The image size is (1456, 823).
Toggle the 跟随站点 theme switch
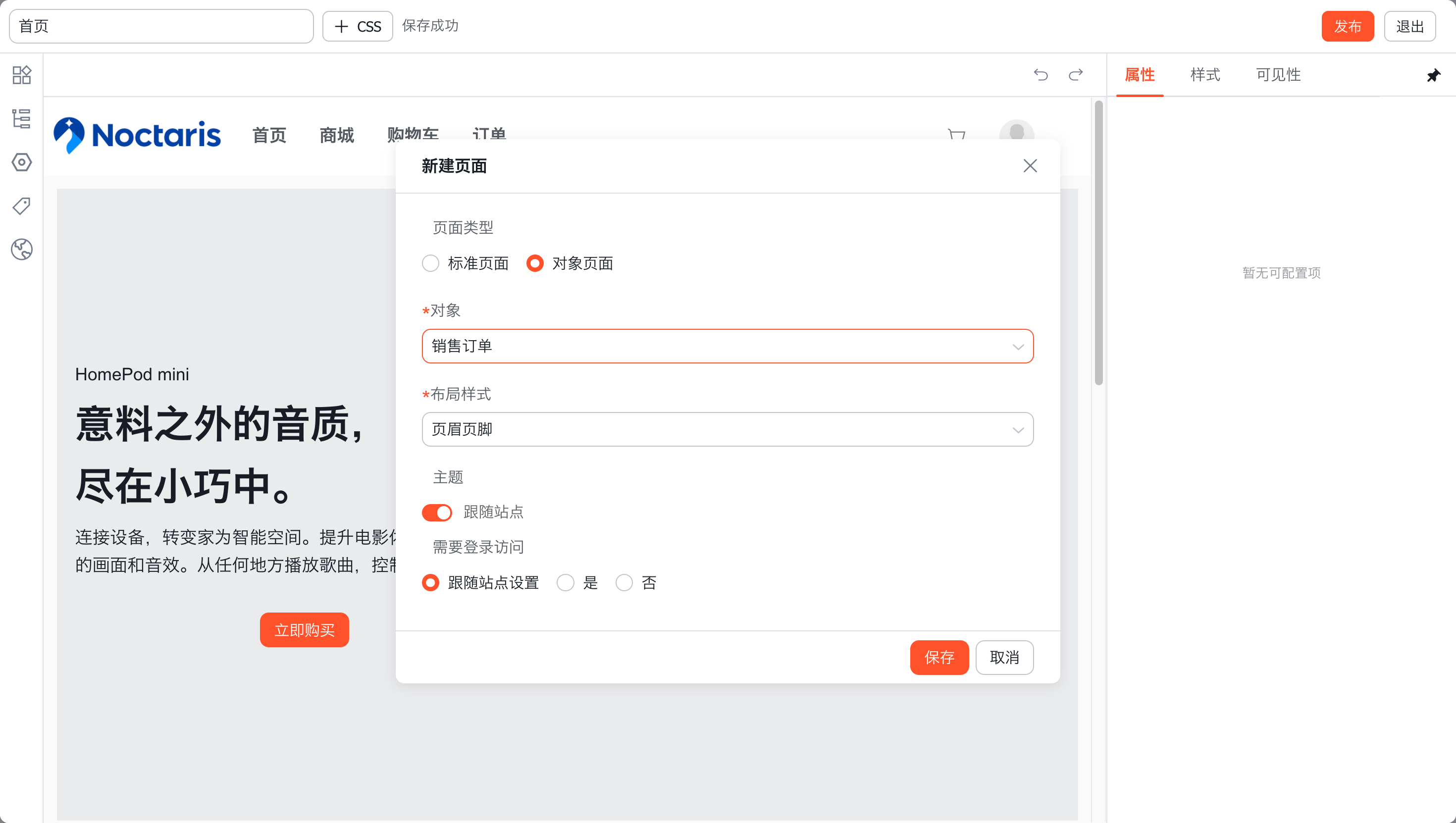pos(437,512)
